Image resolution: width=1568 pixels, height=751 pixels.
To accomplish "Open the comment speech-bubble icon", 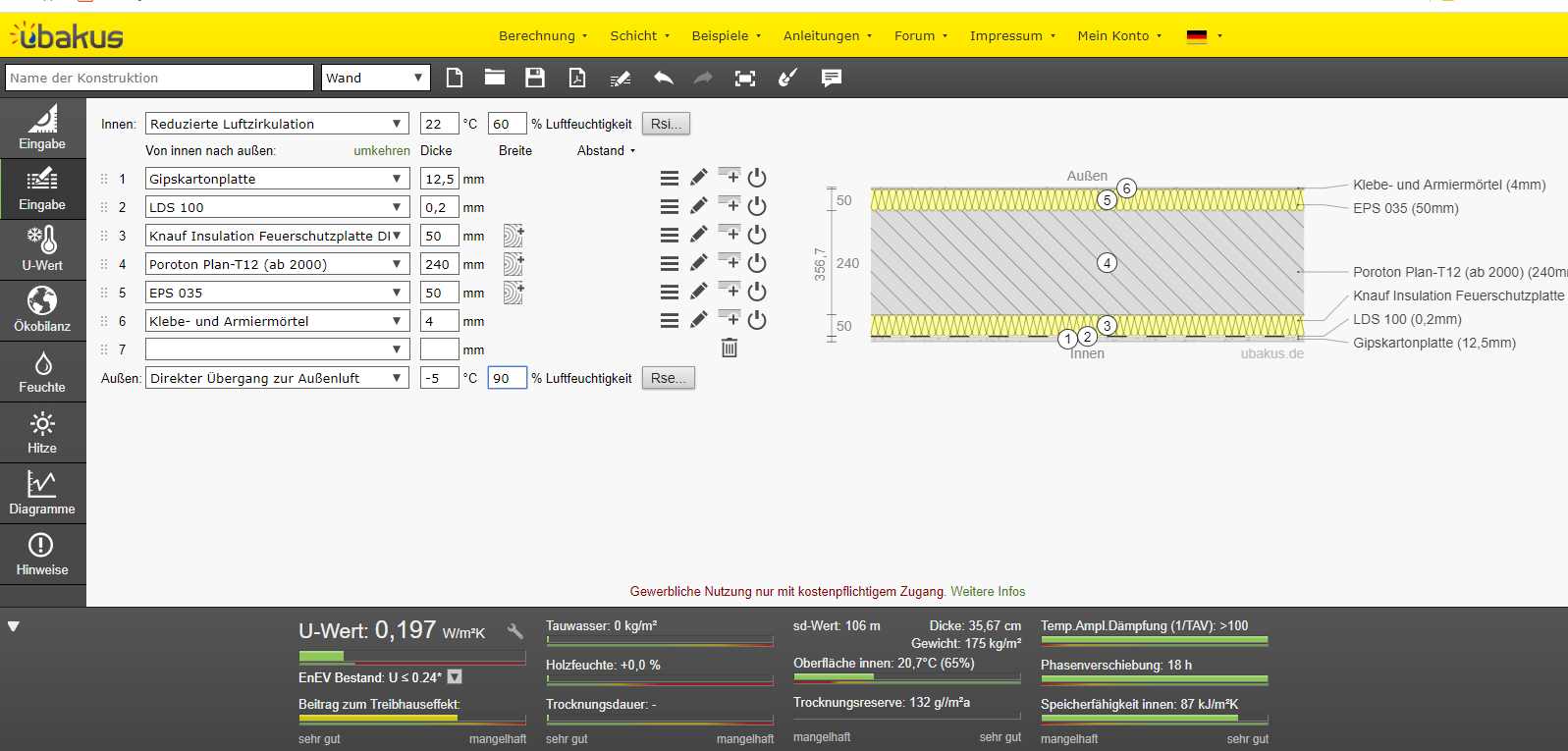I will [832, 78].
